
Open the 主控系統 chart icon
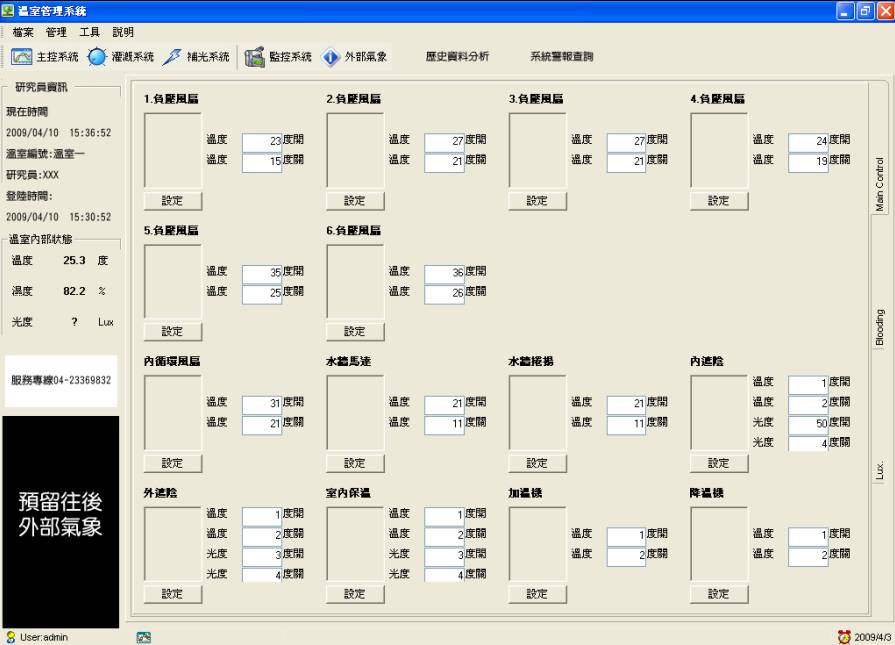21,57
